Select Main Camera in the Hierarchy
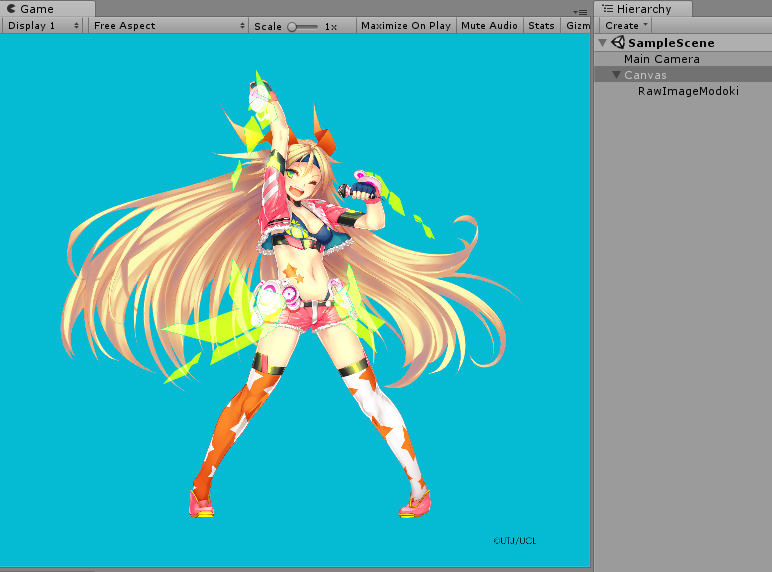Viewport: 772px width, 572px height. 683,59
